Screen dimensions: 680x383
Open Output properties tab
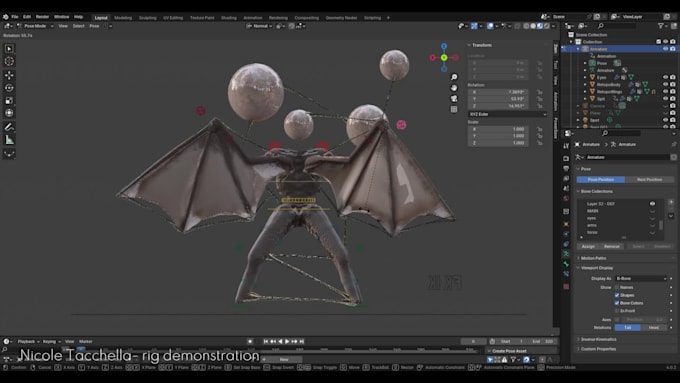click(566, 168)
